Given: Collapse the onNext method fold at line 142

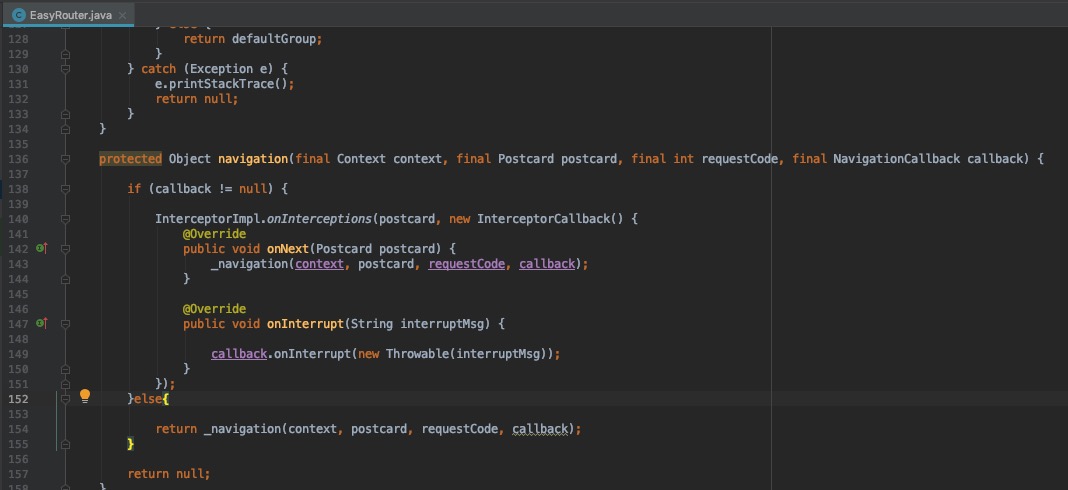Looking at the screenshot, I should click(65, 249).
